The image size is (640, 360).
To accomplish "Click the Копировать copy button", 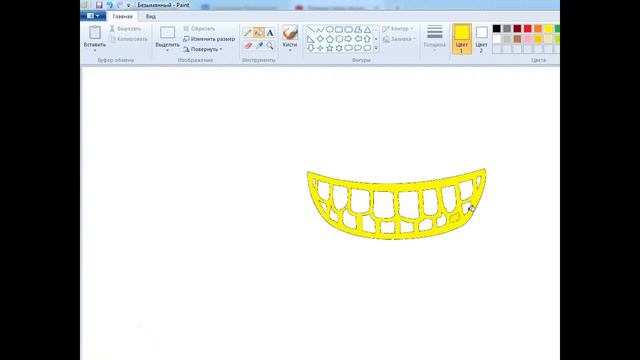I will [129, 39].
